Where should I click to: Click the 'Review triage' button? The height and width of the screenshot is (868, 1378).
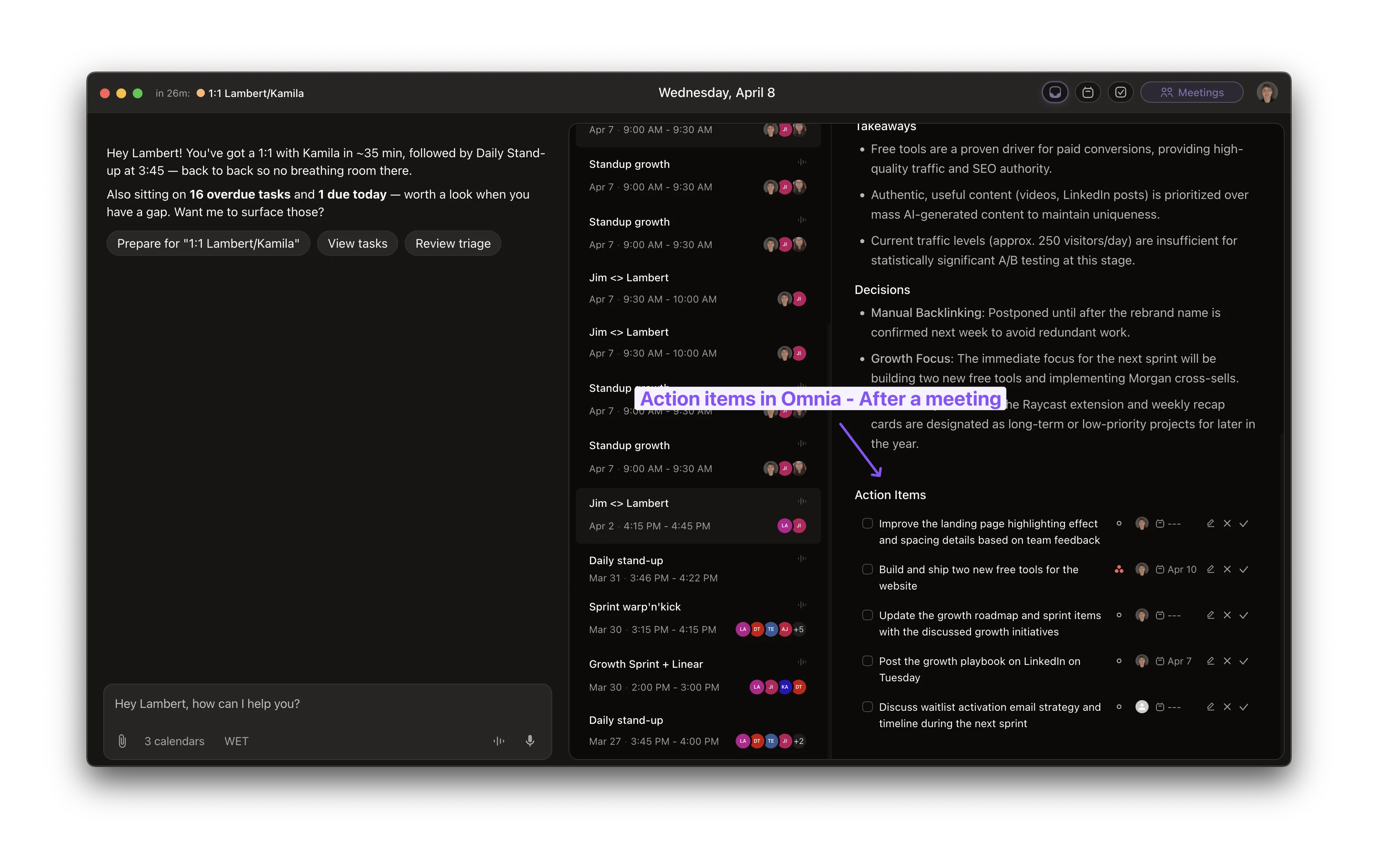pos(453,244)
